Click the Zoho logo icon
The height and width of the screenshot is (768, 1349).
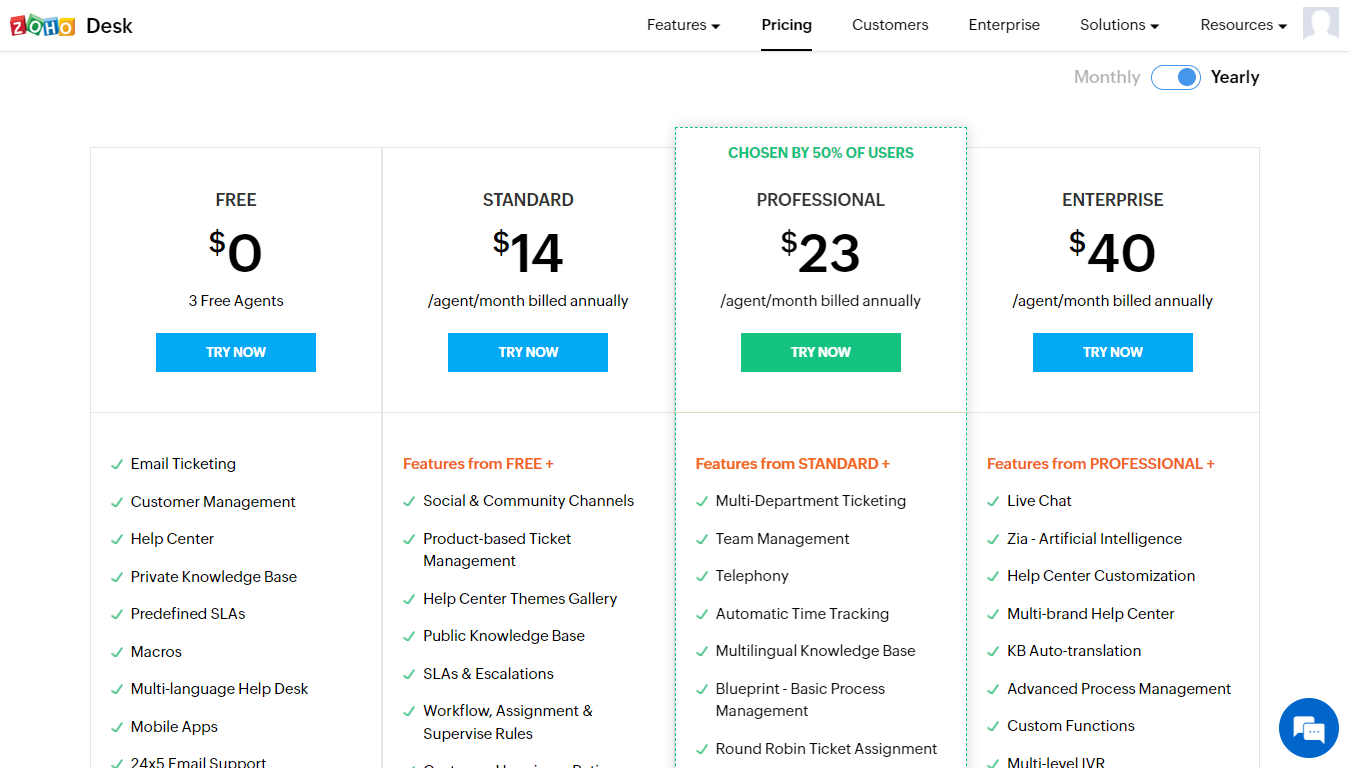(x=42, y=26)
